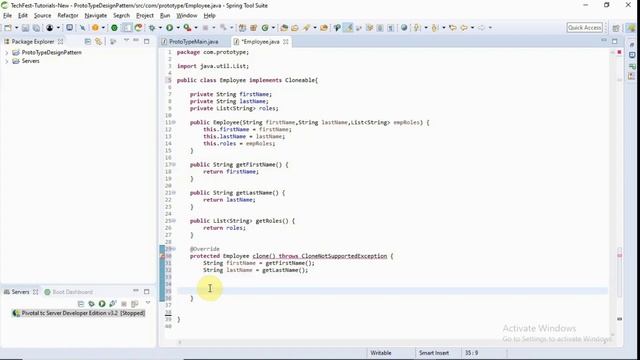Open the Project menu

(x=145, y=16)
